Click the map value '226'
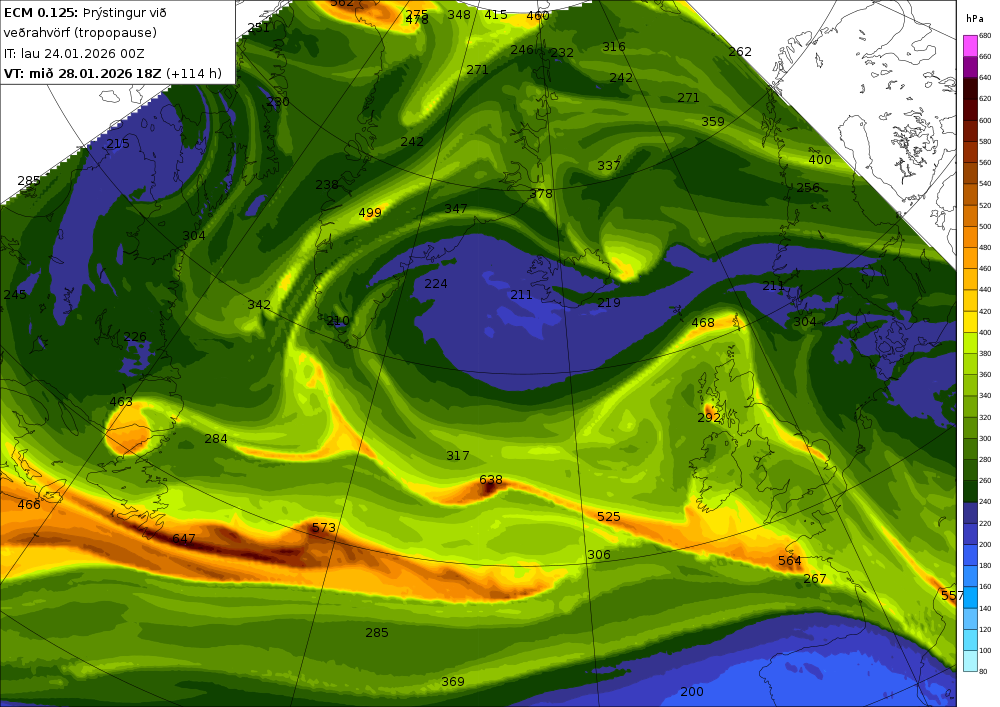This screenshot has height=707, width=1000. [x=135, y=336]
